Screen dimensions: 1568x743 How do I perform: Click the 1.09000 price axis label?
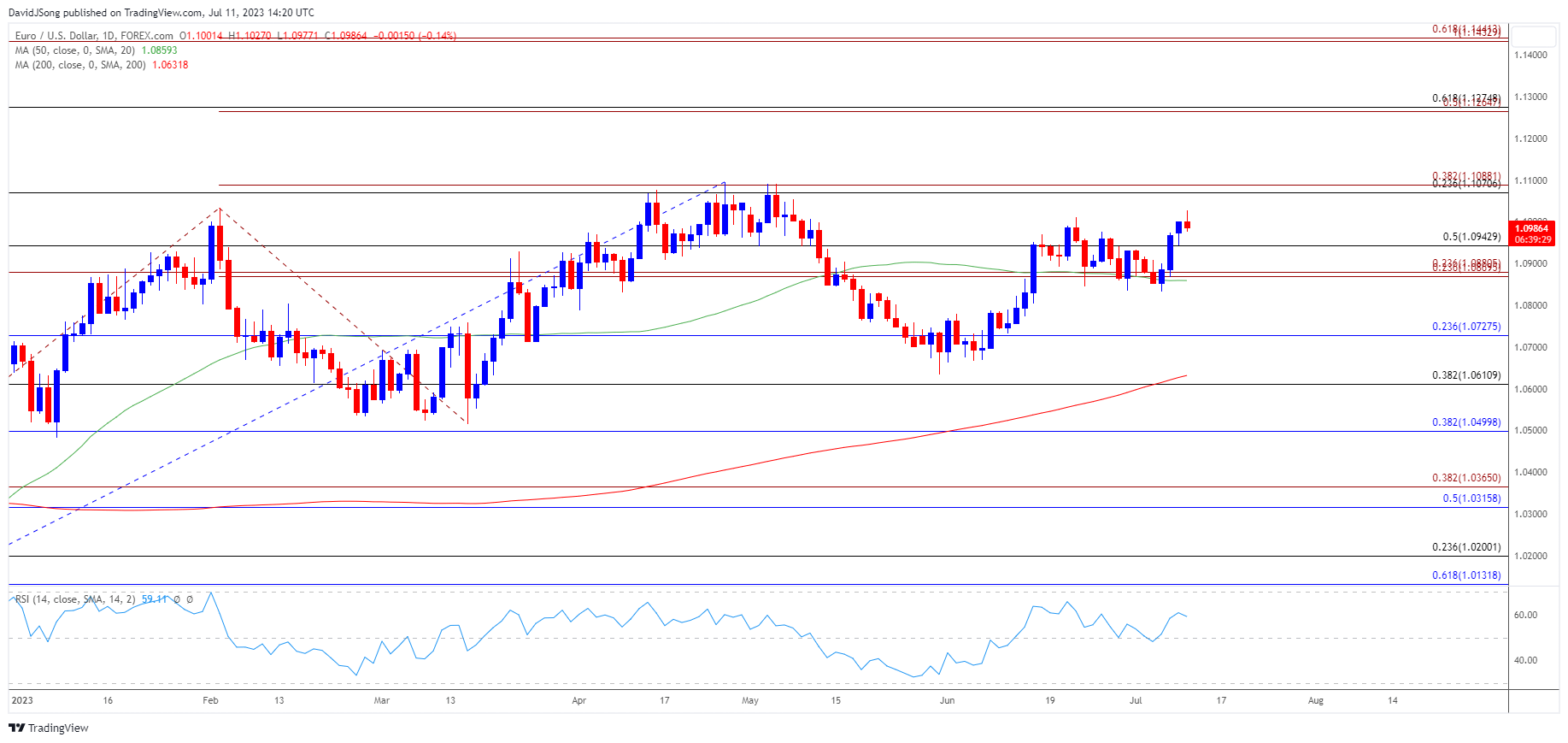pos(1530,263)
